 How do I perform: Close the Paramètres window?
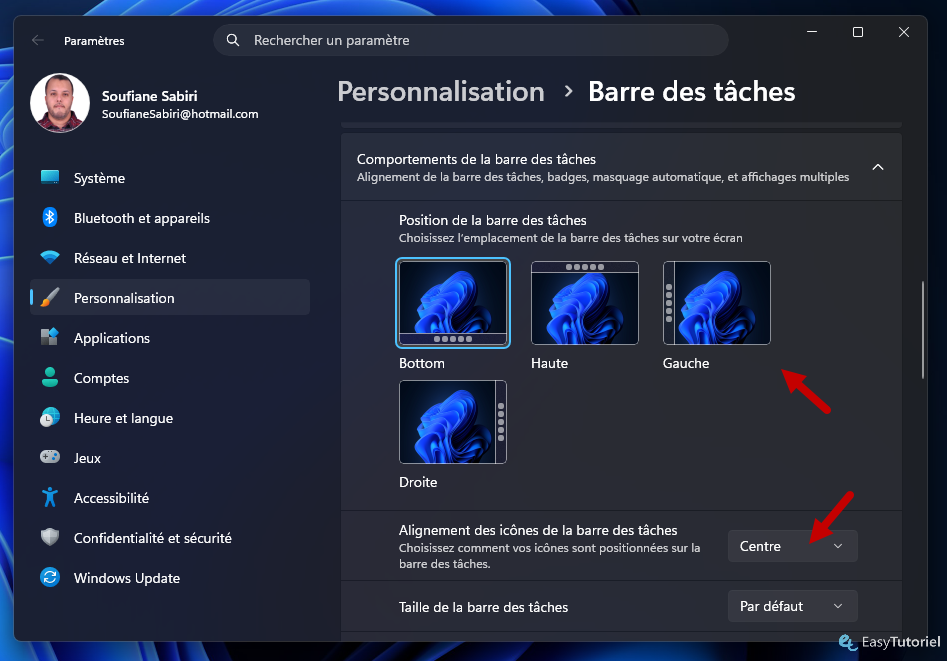(904, 31)
